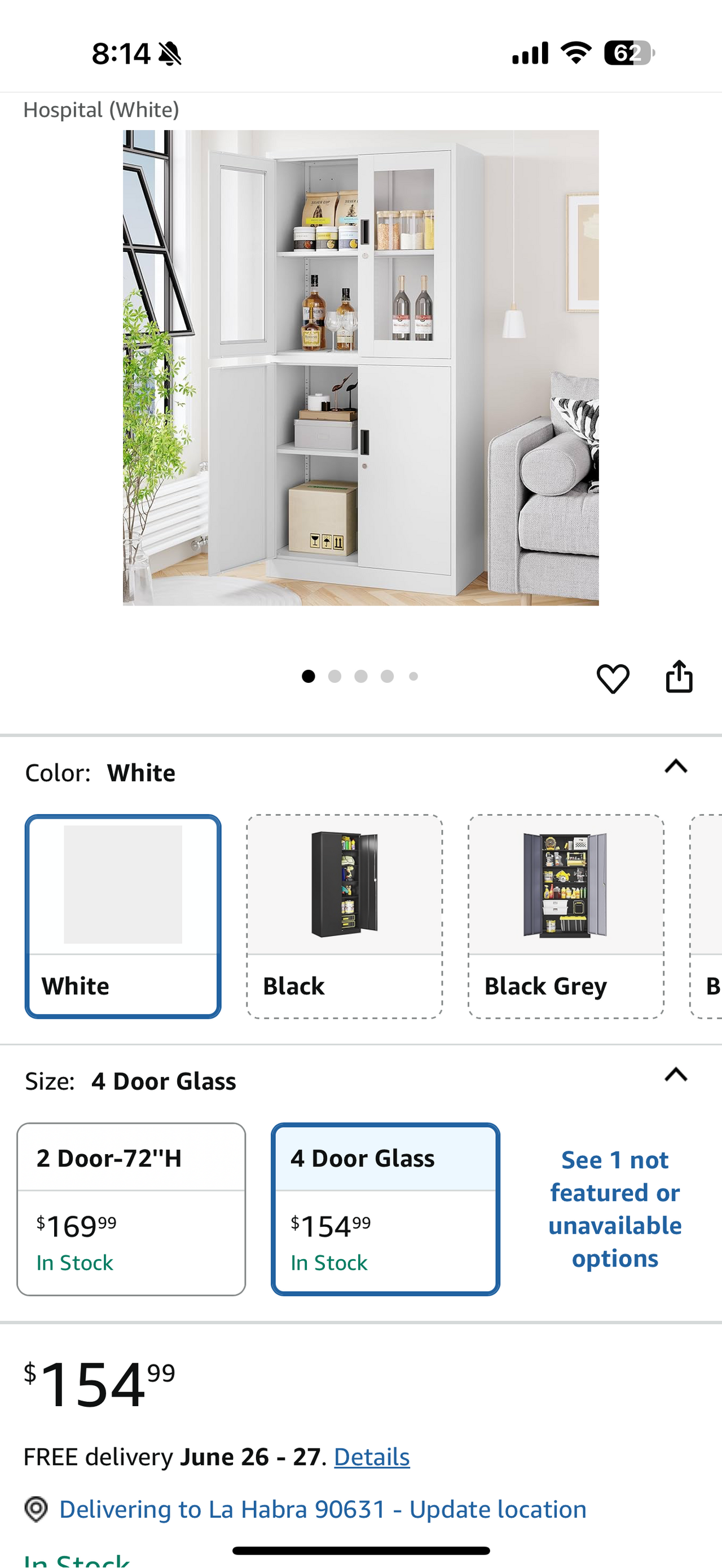
Task: Select the fourth image carousel dot
Action: pyautogui.click(x=387, y=676)
